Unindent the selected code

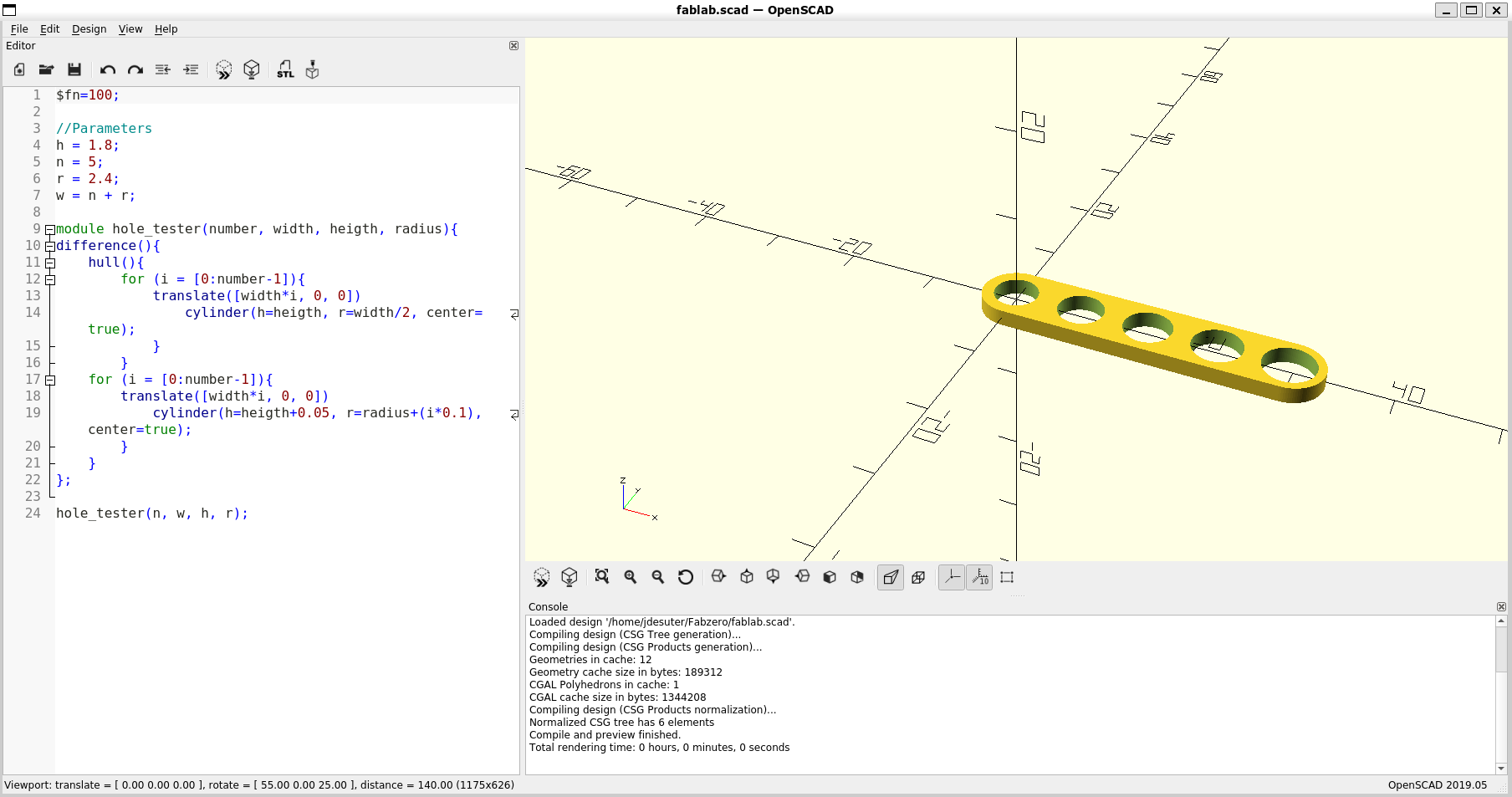pos(163,69)
